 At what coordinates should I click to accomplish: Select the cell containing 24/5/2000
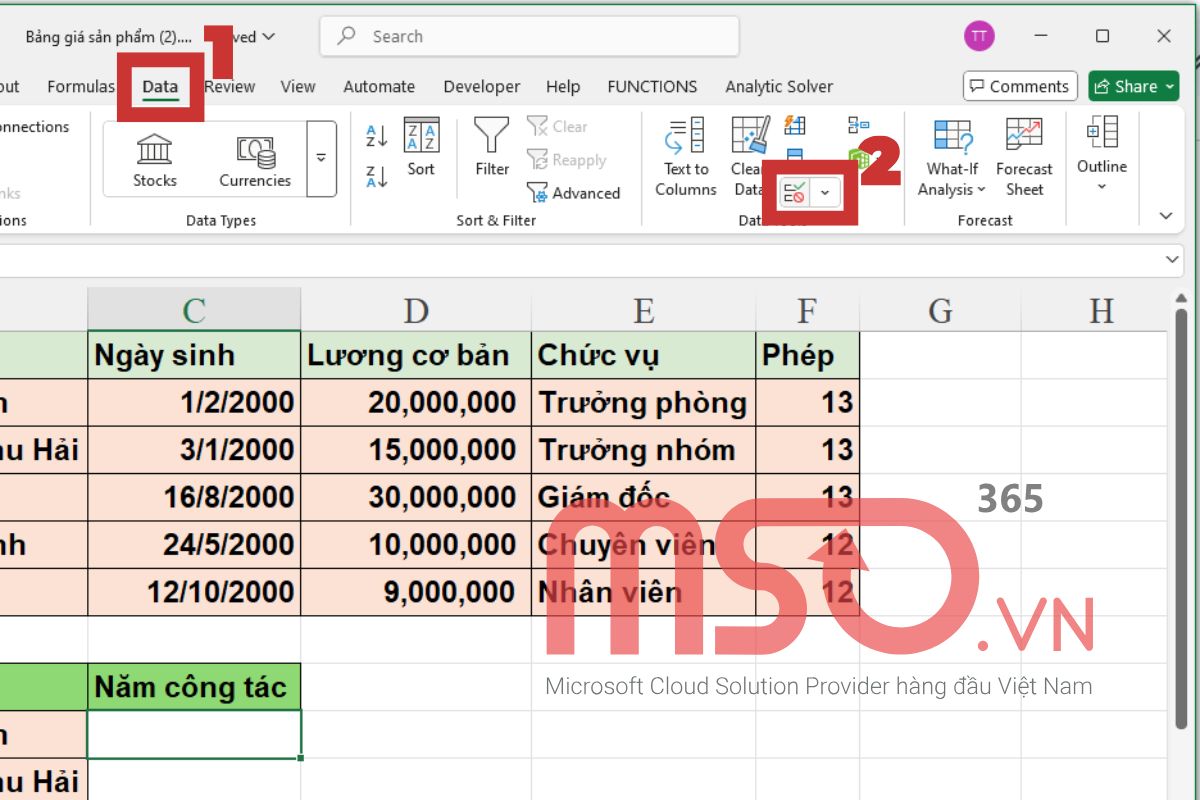(194, 545)
